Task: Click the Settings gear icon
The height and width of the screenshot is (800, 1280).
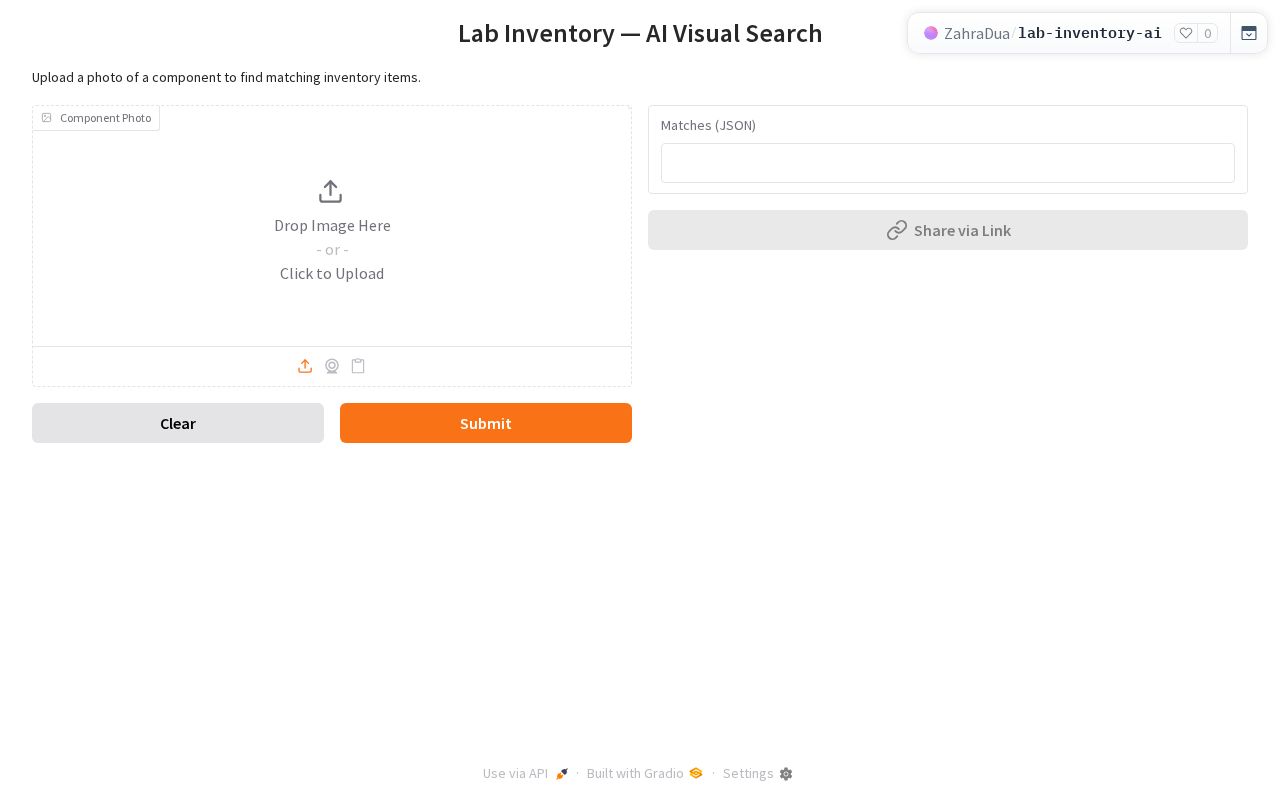Action: [x=786, y=774]
